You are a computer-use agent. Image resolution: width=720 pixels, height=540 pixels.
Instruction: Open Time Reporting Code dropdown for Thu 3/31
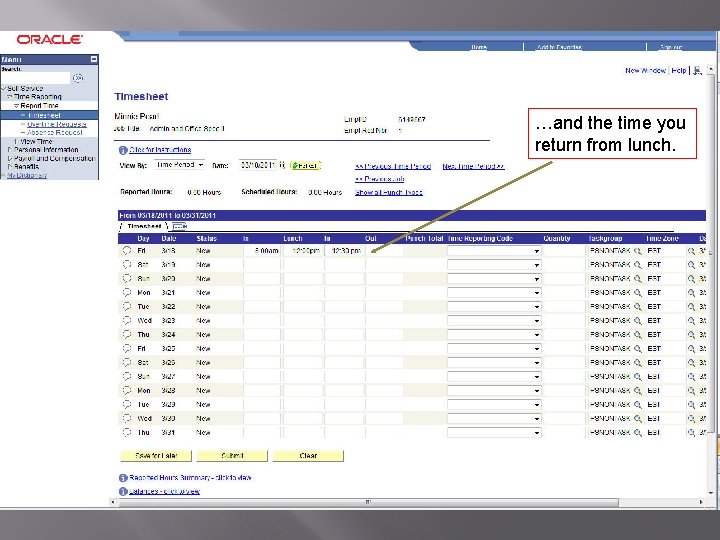point(494,433)
